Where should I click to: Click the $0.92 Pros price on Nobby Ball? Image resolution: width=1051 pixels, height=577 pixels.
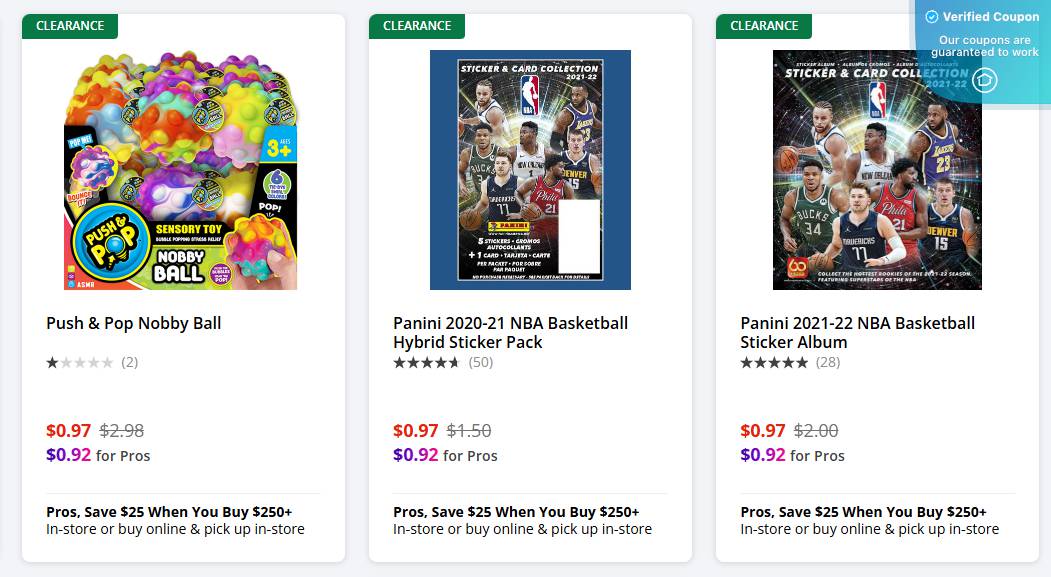click(68, 455)
